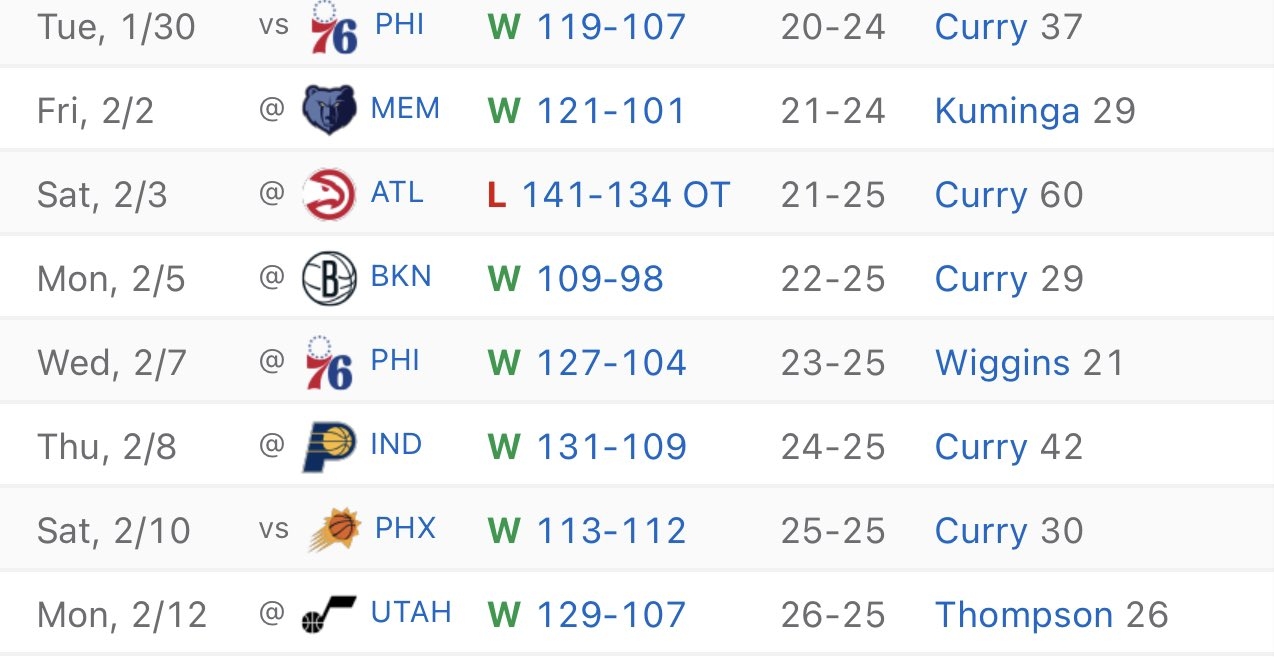1274x657 pixels.
Task: Open the 119-107 win box score
Action: [611, 26]
